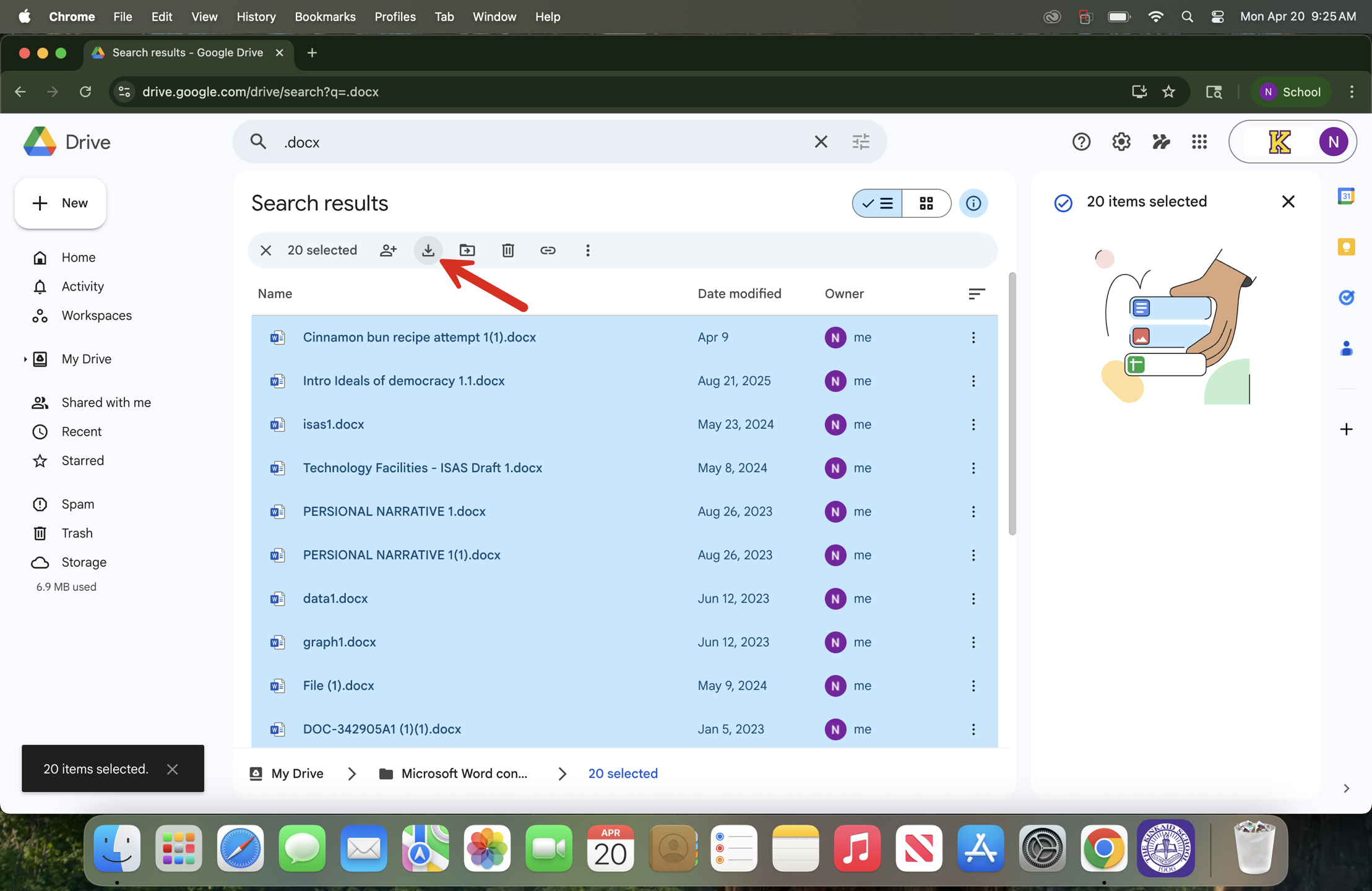
Task: Open the Google apps grid icon
Action: (x=1199, y=142)
